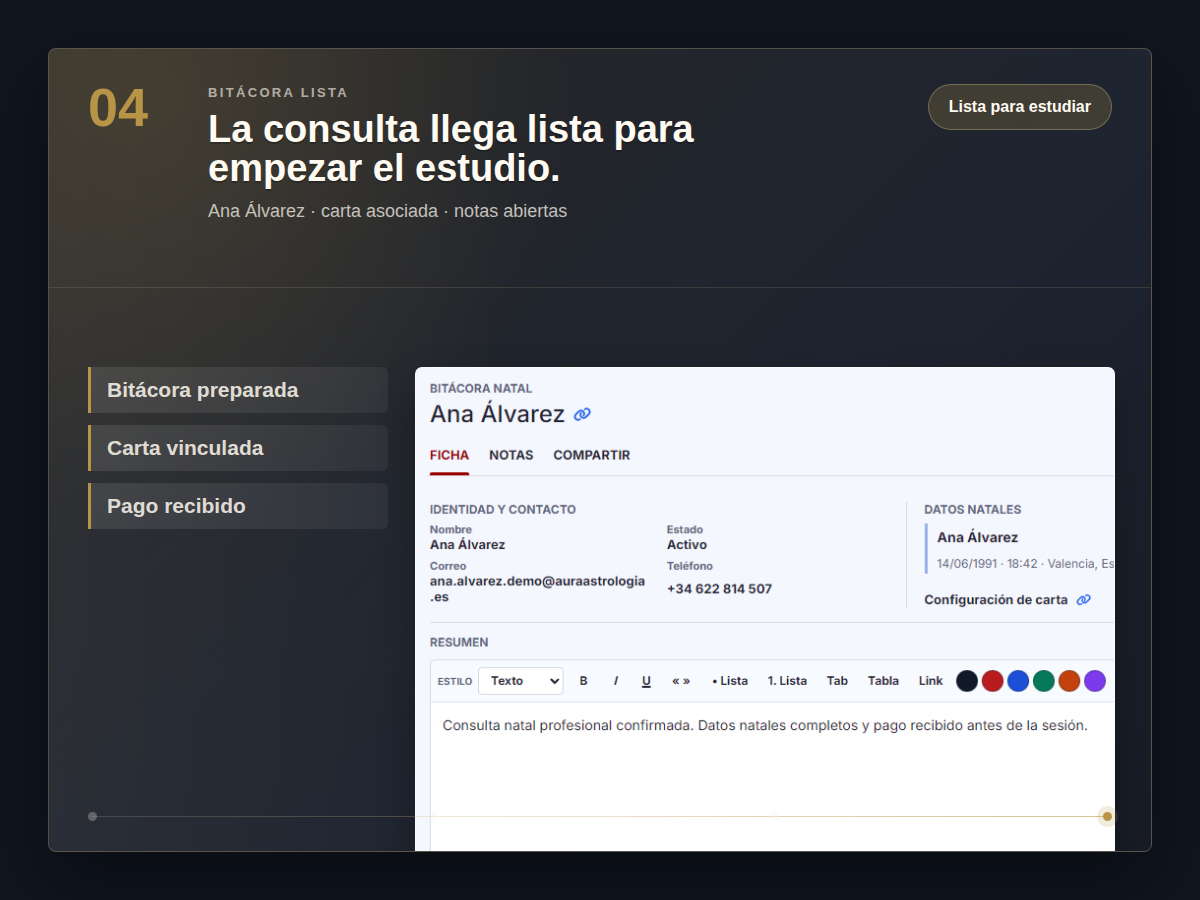Toggle bold formatting in Resumen editor
Image resolution: width=1200 pixels, height=900 pixels.
click(584, 681)
